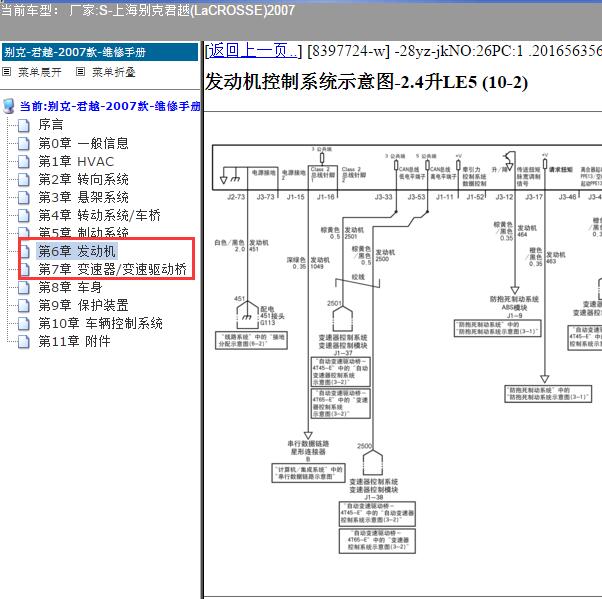Click terminal label J1-15 in the diagram
The height and width of the screenshot is (599, 602).
pos(295,197)
